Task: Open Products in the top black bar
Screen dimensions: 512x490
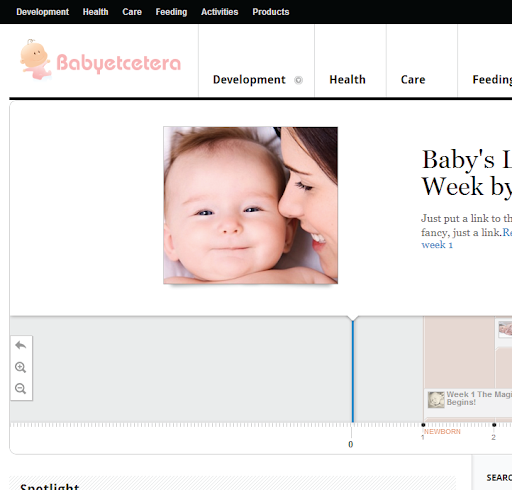Action: pyautogui.click(x=271, y=12)
